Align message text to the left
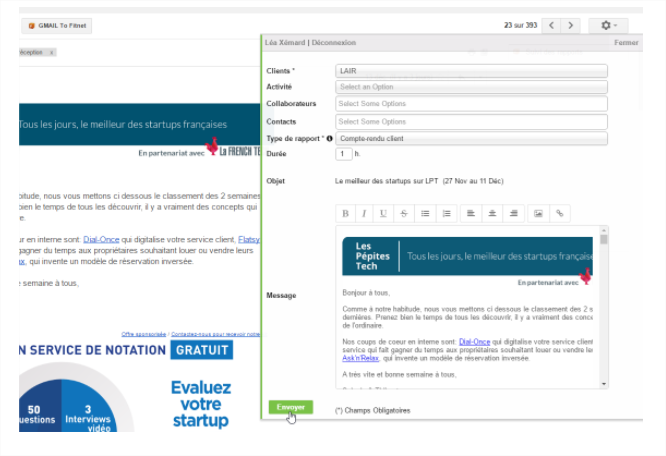 point(470,213)
